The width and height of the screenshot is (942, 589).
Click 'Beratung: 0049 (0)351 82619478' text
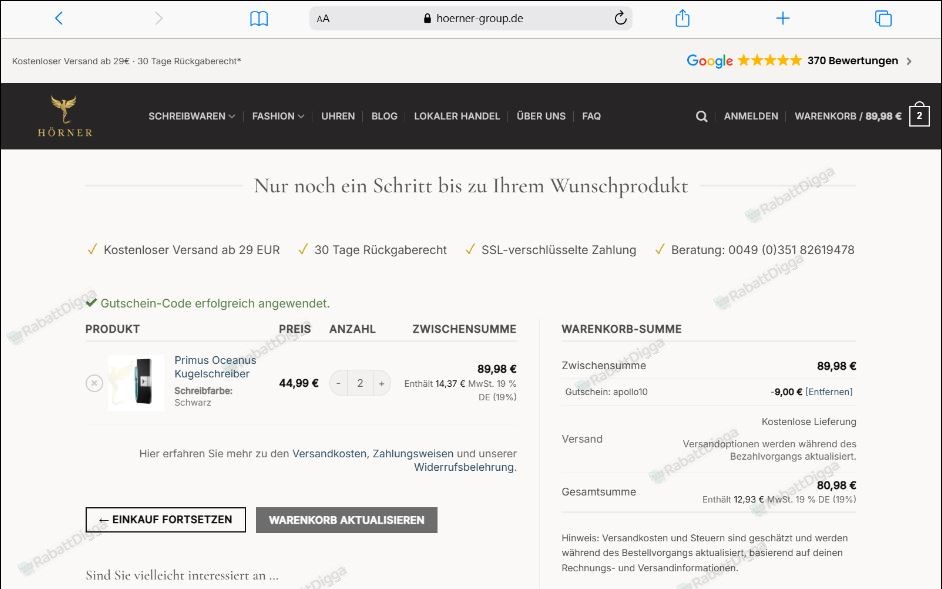coord(762,249)
